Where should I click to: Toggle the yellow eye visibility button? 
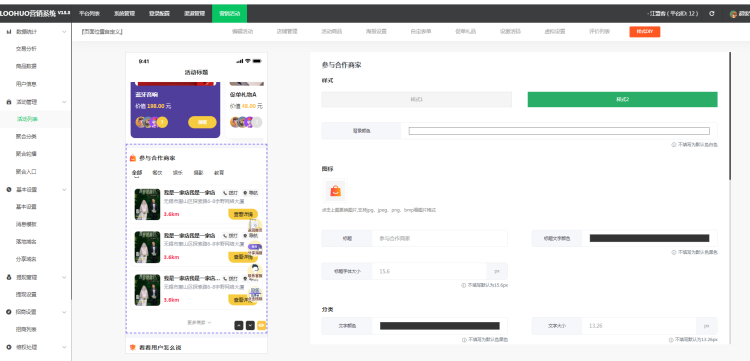coord(262,325)
